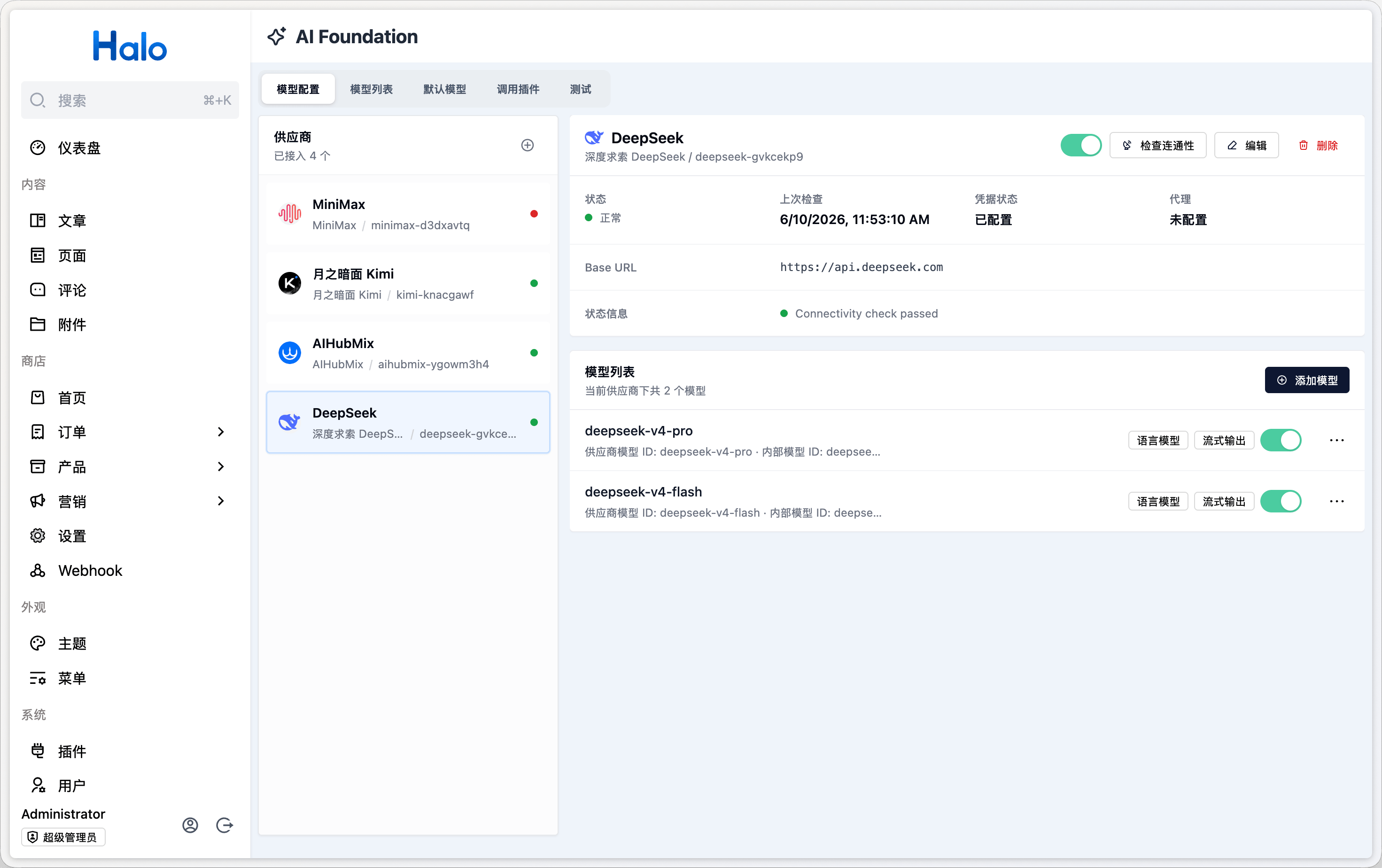The image size is (1382, 868).
Task: Click the Administrator user name
Action: [63, 814]
